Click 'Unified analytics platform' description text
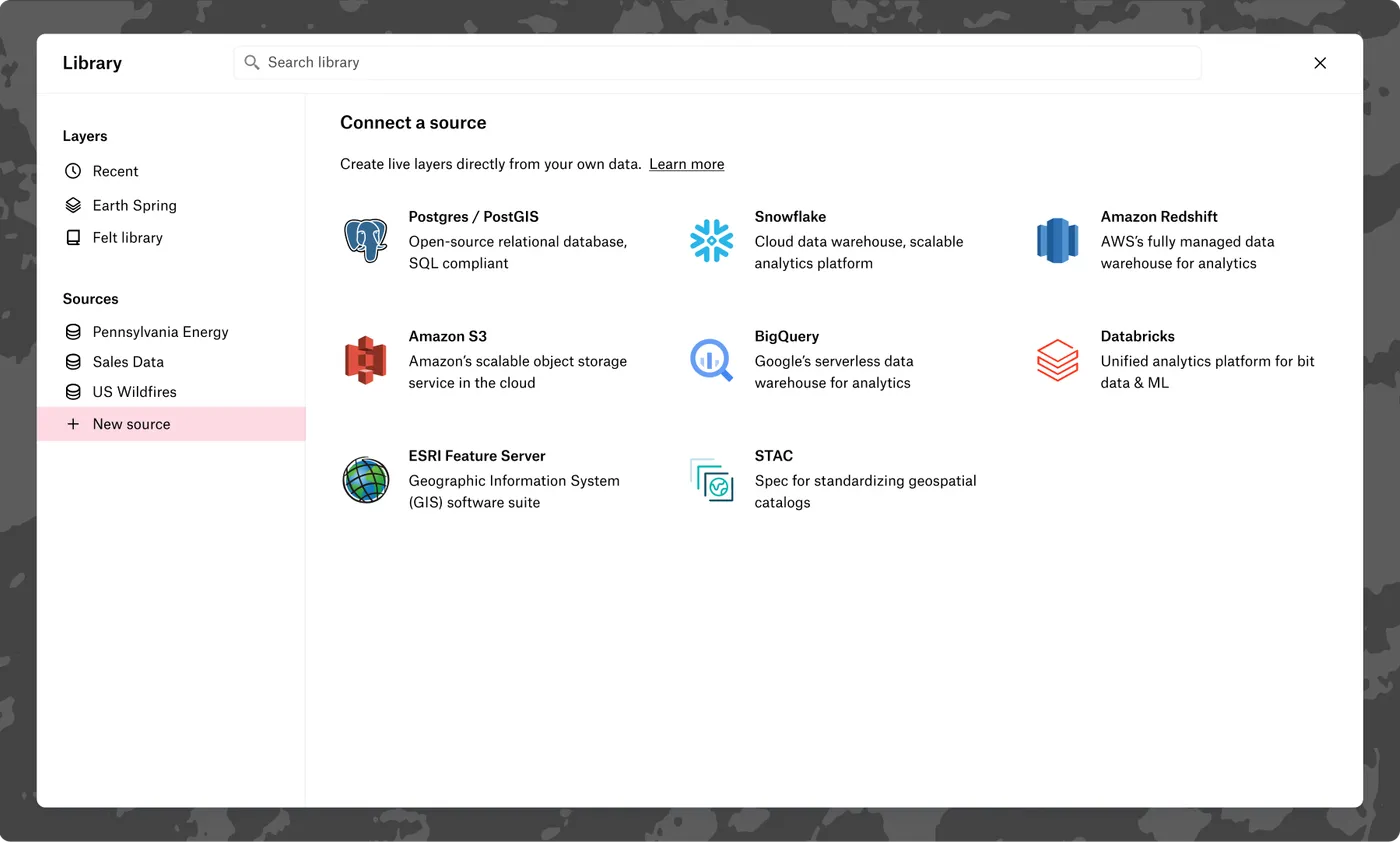The height and width of the screenshot is (842, 1400). coord(1207,371)
